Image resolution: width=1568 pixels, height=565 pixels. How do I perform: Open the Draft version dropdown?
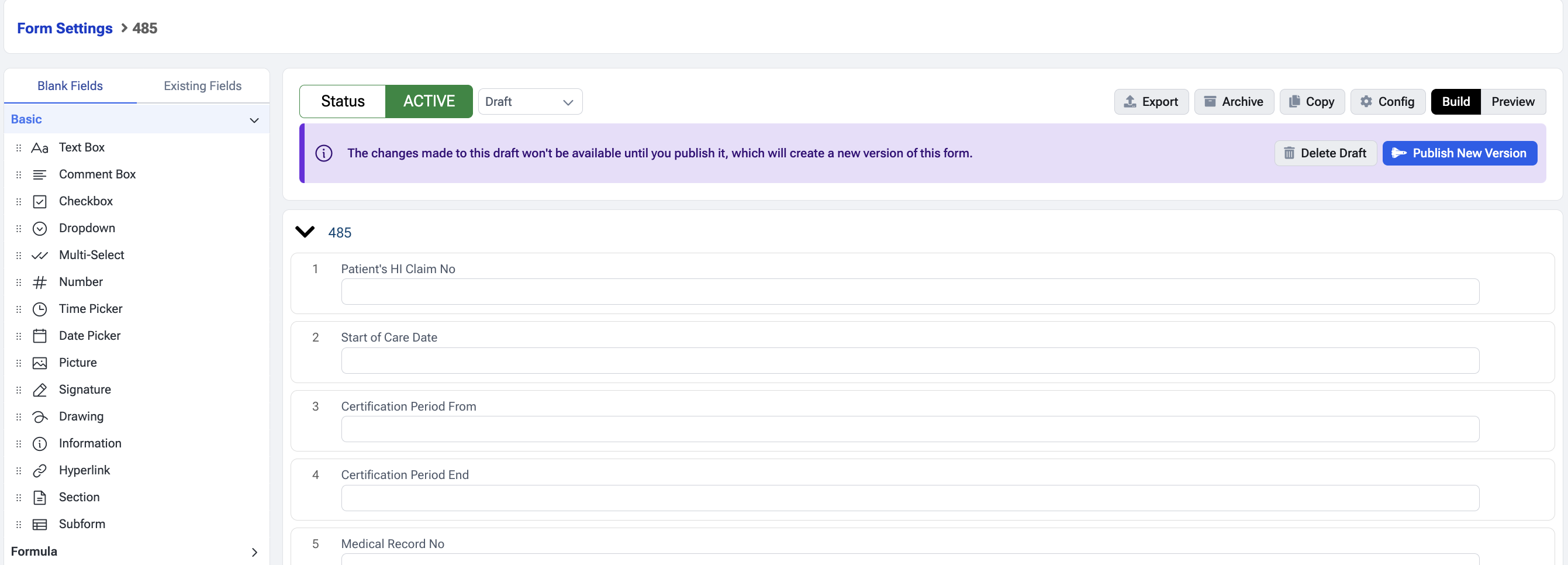coord(530,102)
